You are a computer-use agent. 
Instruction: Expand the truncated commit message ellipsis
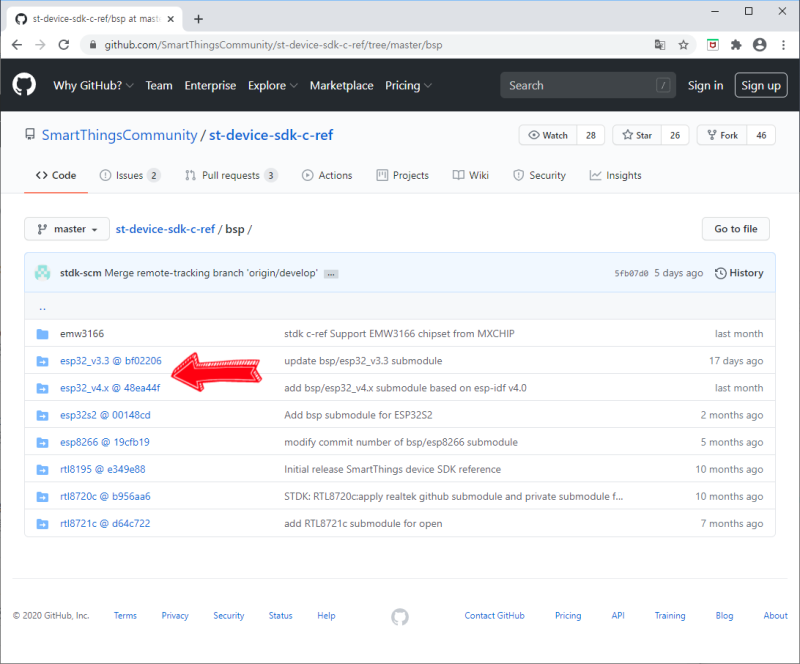click(x=330, y=273)
